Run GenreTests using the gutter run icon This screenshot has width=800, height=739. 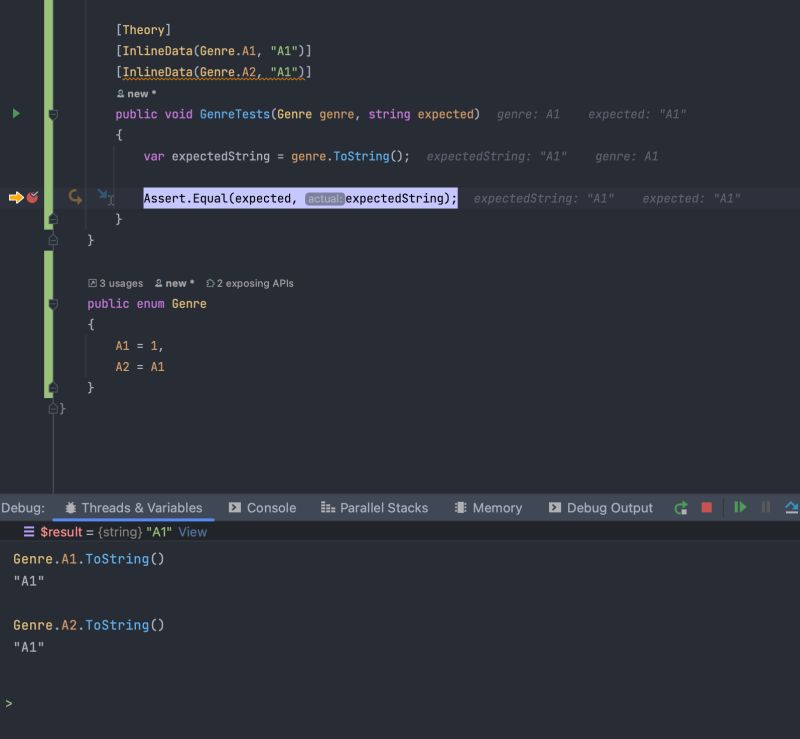(16, 113)
